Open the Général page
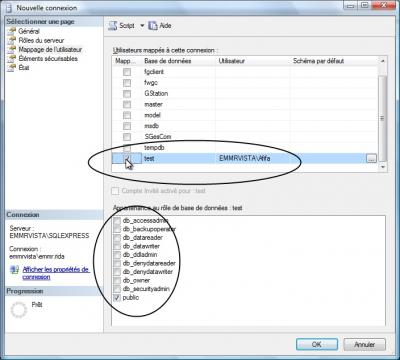This screenshot has height=360, width=400. coord(29,31)
